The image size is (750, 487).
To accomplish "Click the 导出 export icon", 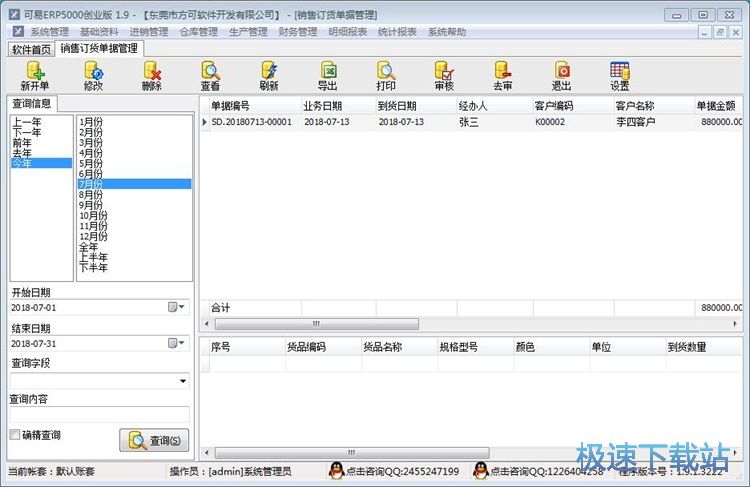I will (x=328, y=71).
